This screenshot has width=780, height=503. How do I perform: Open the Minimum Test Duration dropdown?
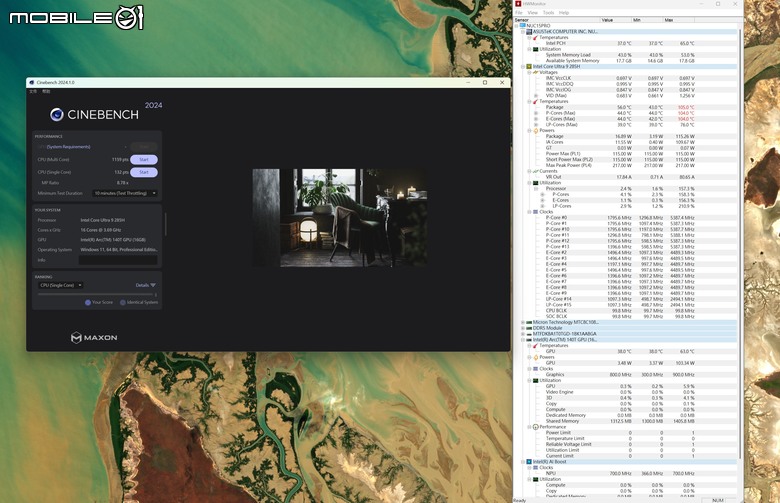125,193
